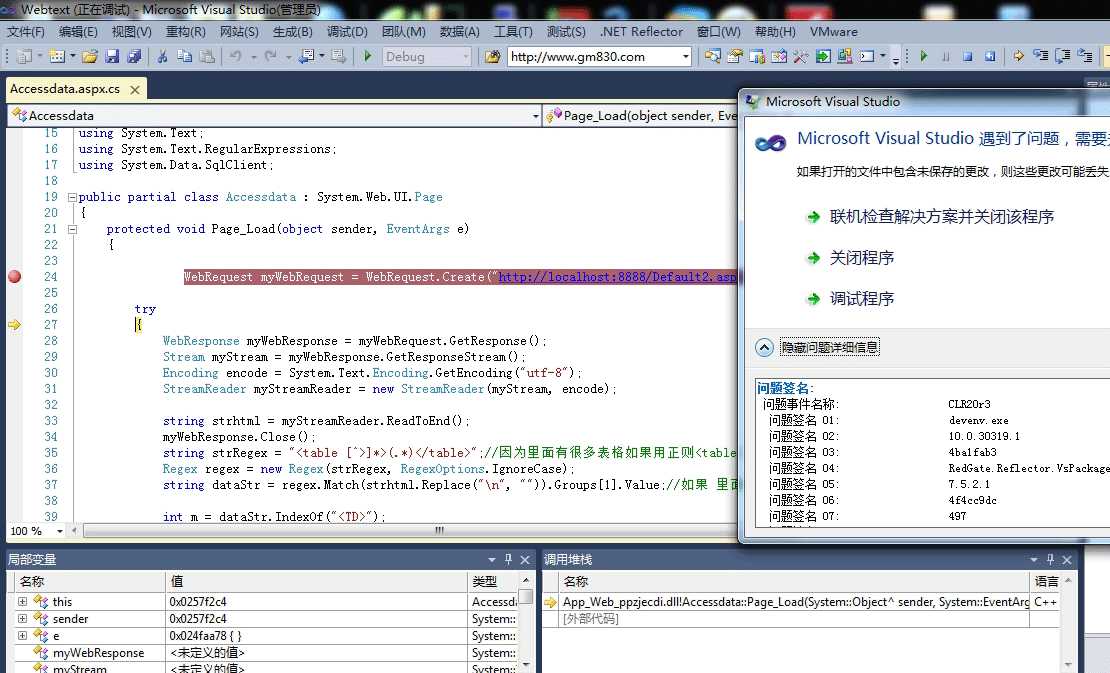Click the Paste icon in toolbar
The width and height of the screenshot is (1110, 673).
point(207,57)
